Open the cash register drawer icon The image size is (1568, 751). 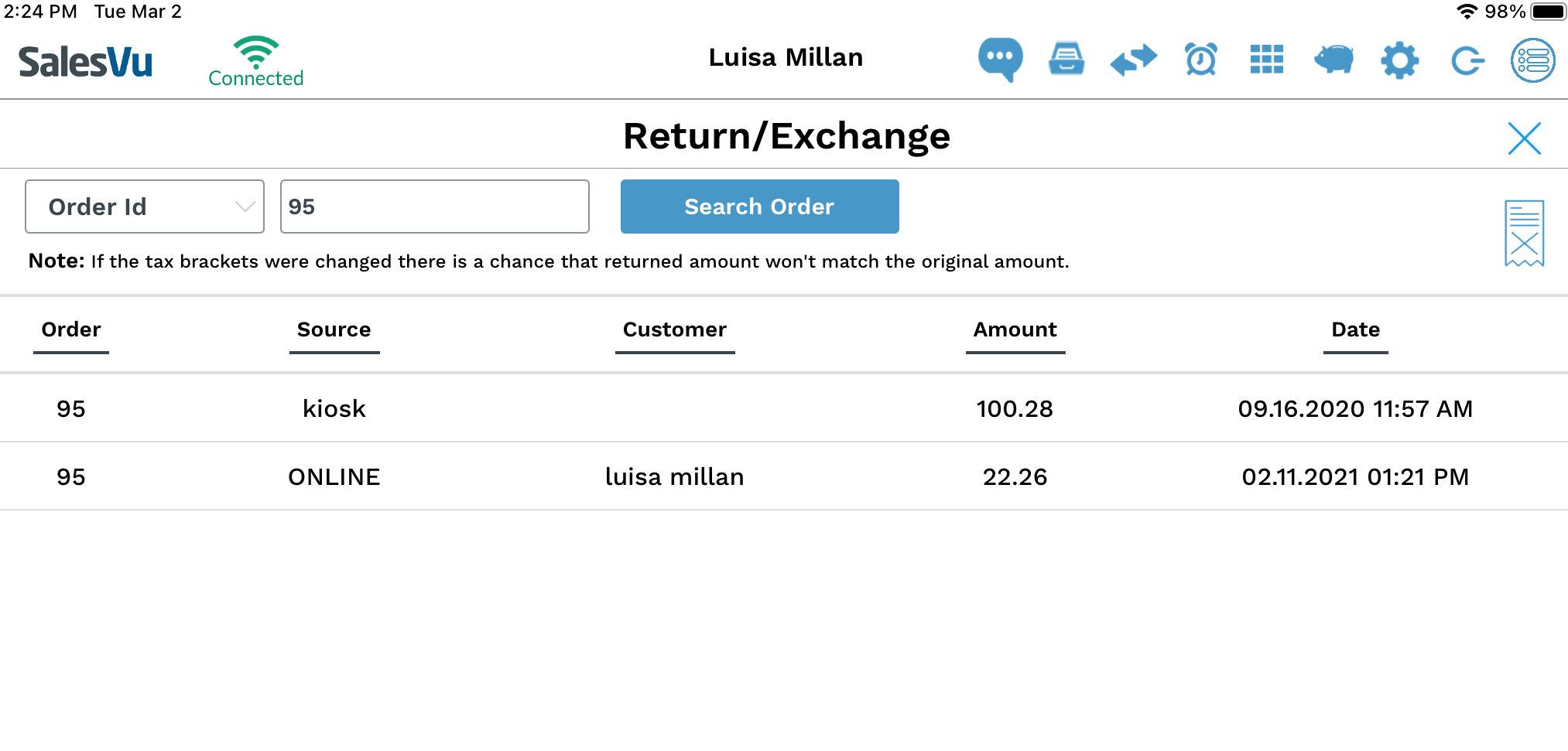[1066, 59]
